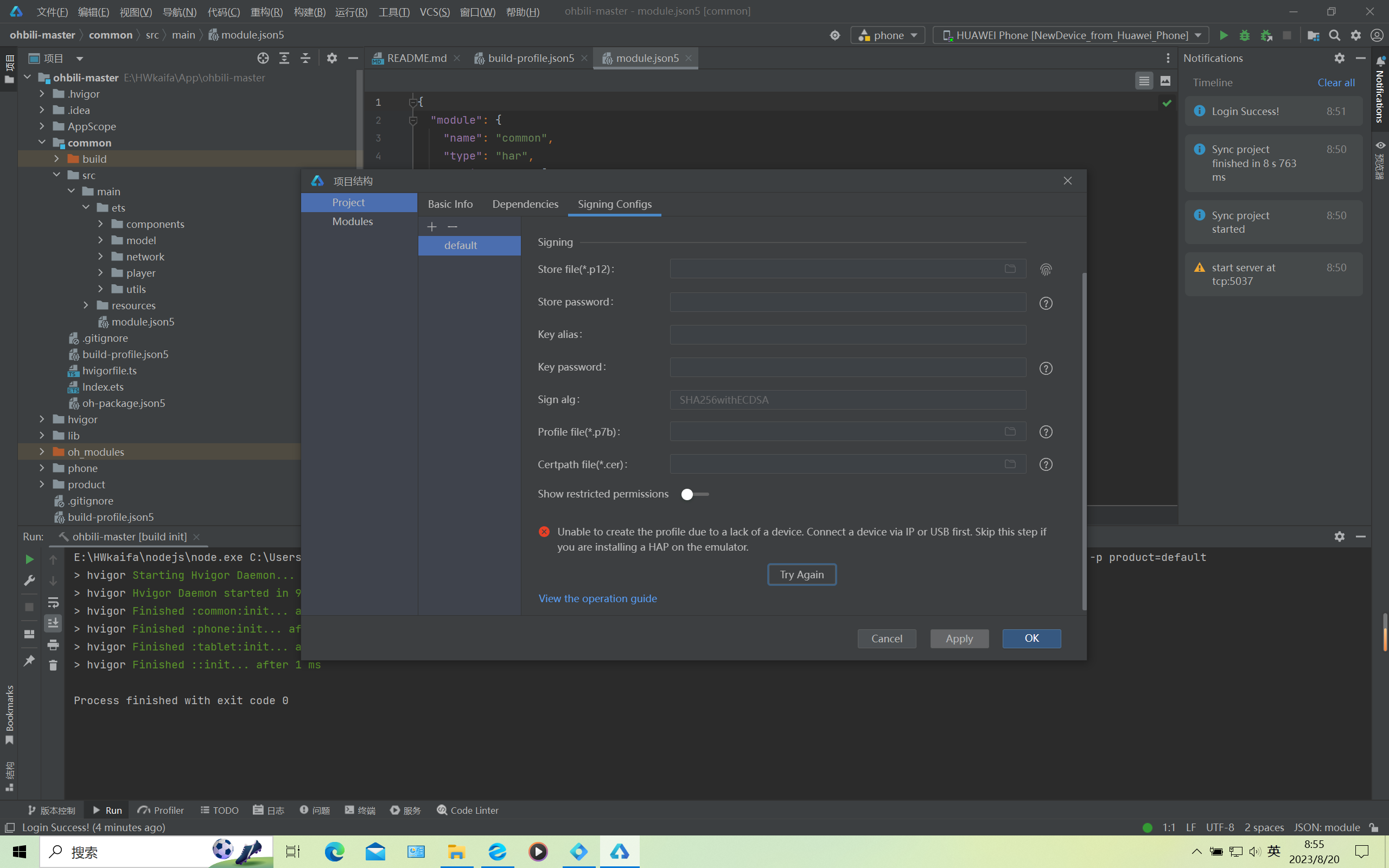
Task: Open Mail app from taskbar
Action: point(375,851)
